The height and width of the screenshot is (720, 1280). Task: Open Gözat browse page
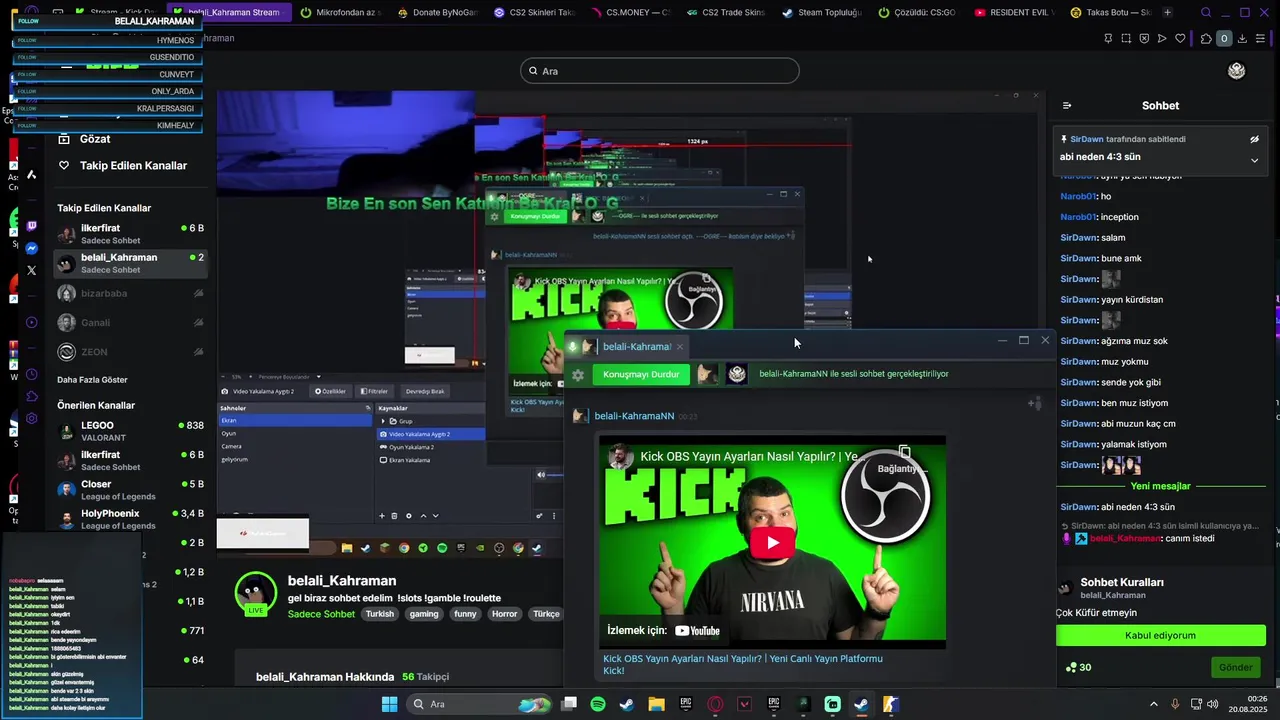[x=95, y=139]
